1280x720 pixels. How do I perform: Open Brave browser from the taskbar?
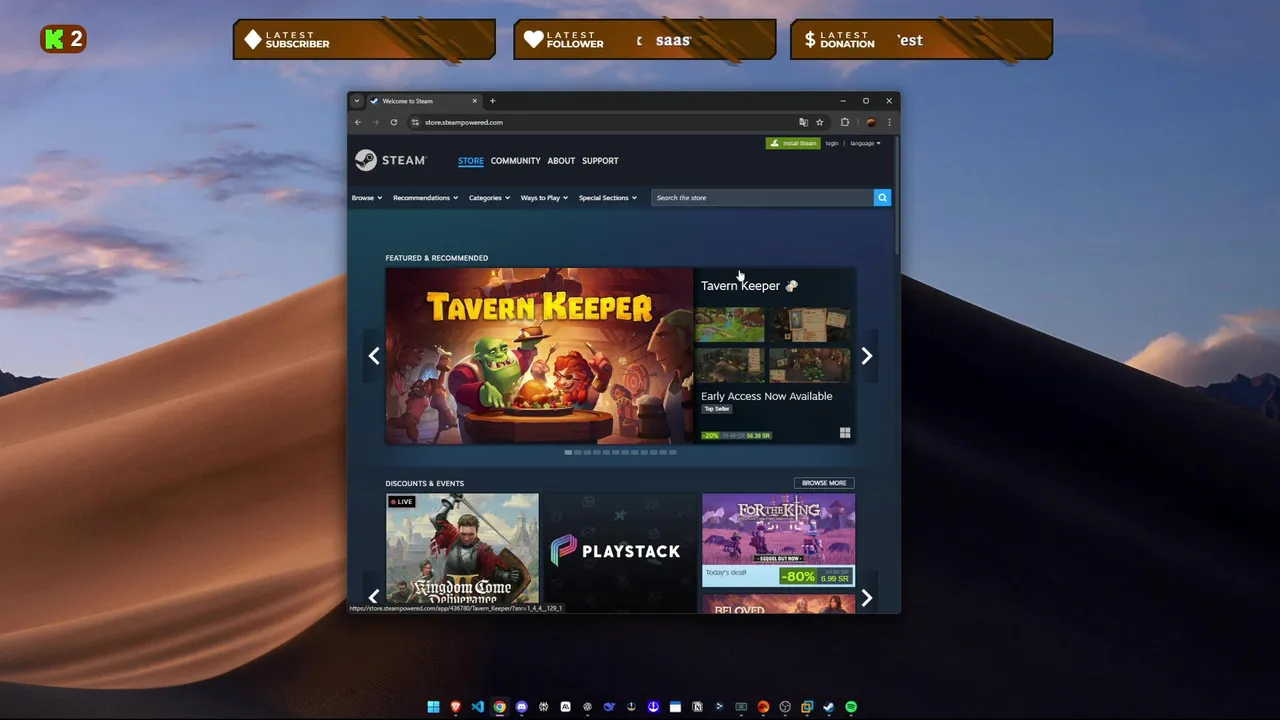point(455,707)
